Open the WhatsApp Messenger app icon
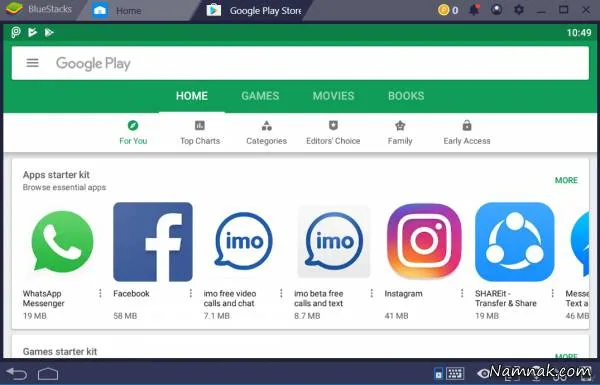This screenshot has height=385, width=600. [62, 241]
